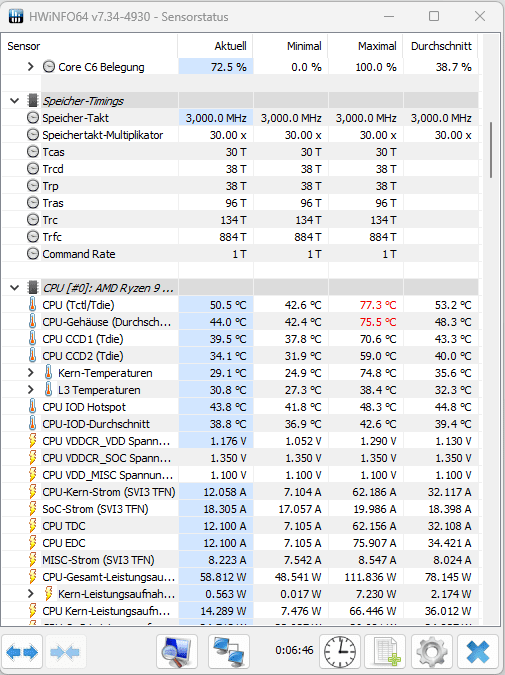Select the CPU (Tctl/Tdie) sensor row

pyautogui.click(x=240, y=305)
